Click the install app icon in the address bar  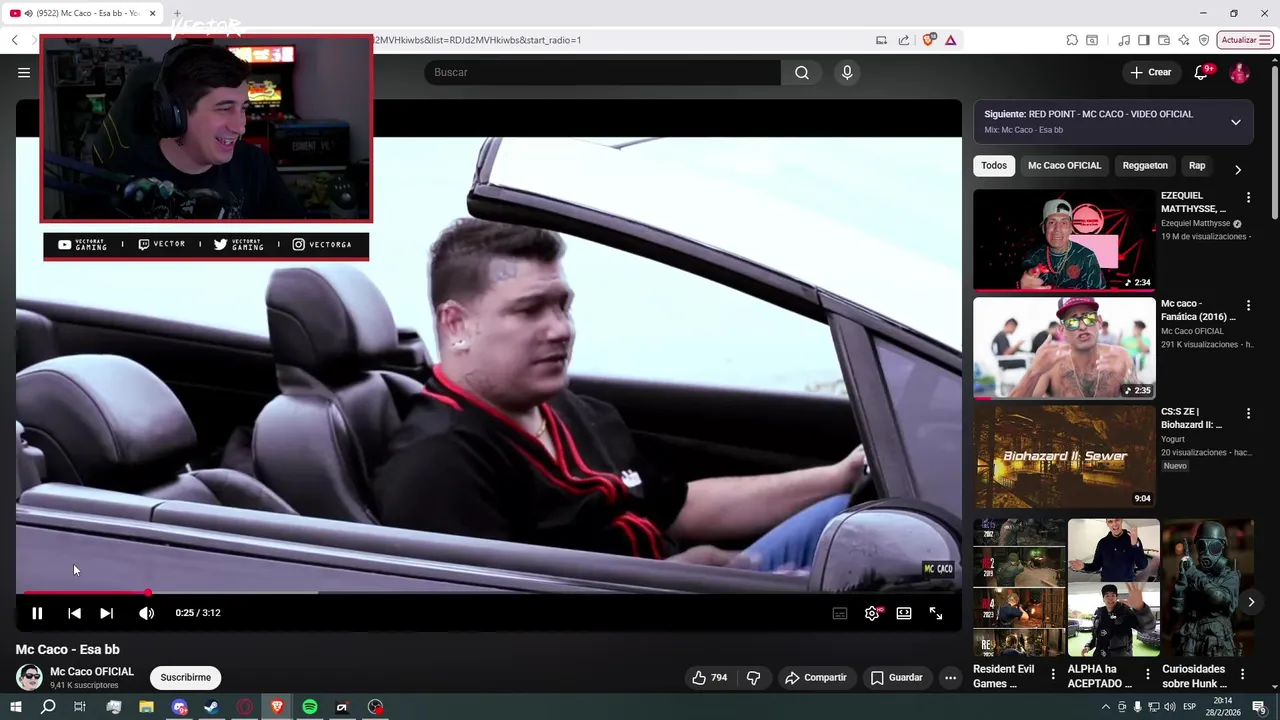pos(881,40)
